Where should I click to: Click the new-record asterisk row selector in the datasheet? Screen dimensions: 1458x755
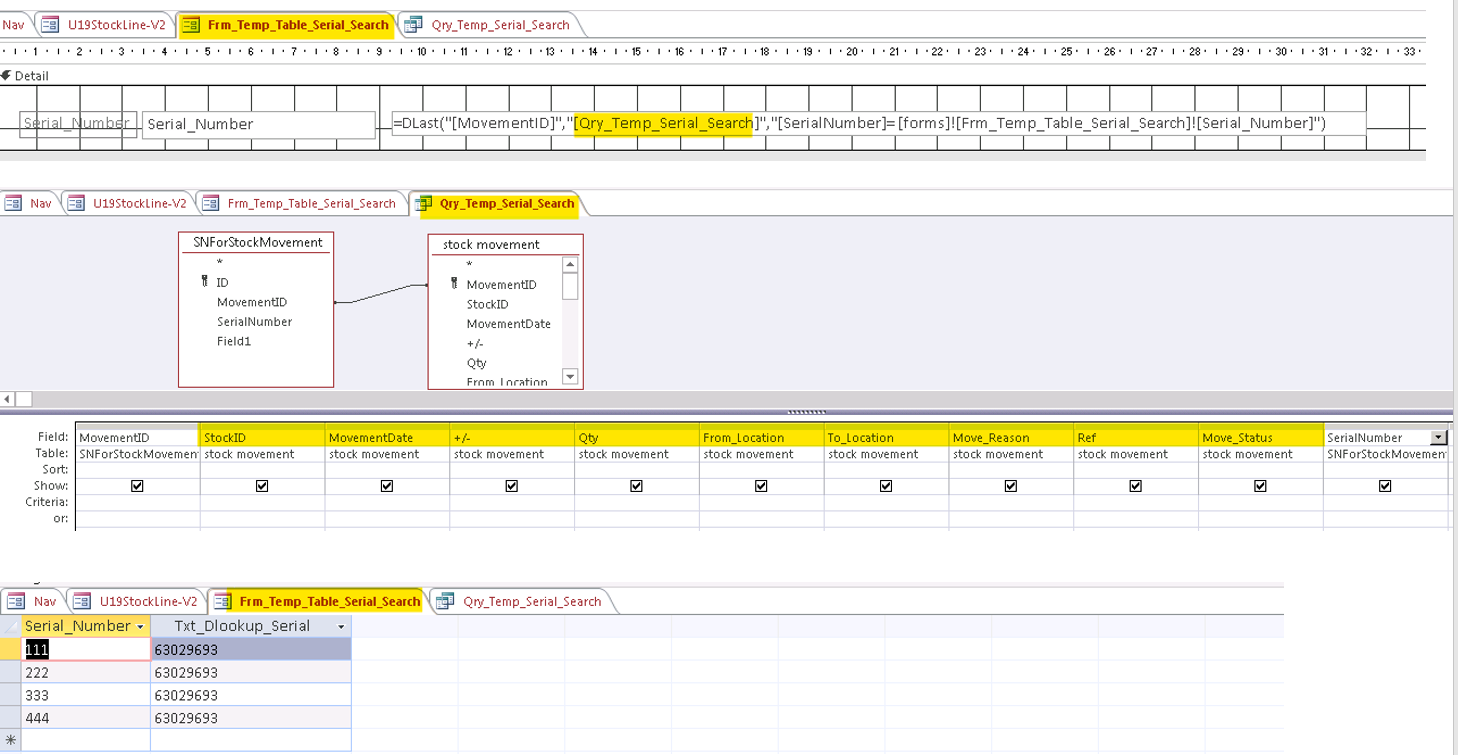pyautogui.click(x=11, y=741)
